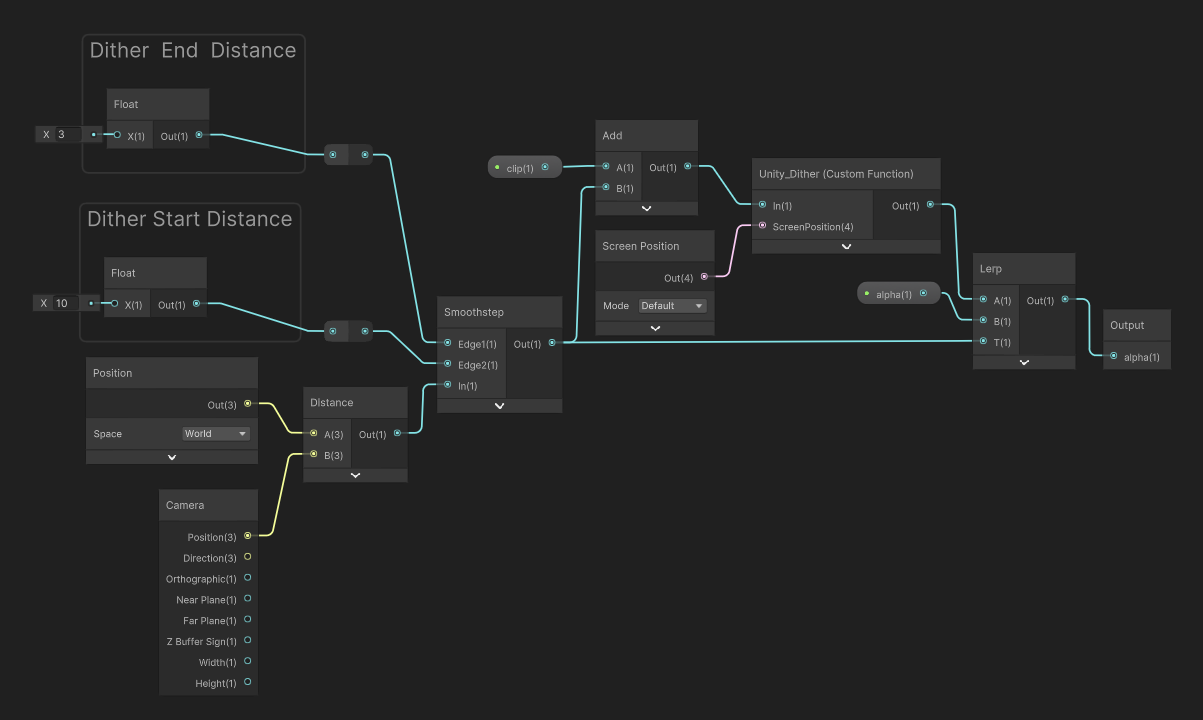Select the Dither Start Distance group title
This screenshot has width=1203, height=720.
click(190, 219)
